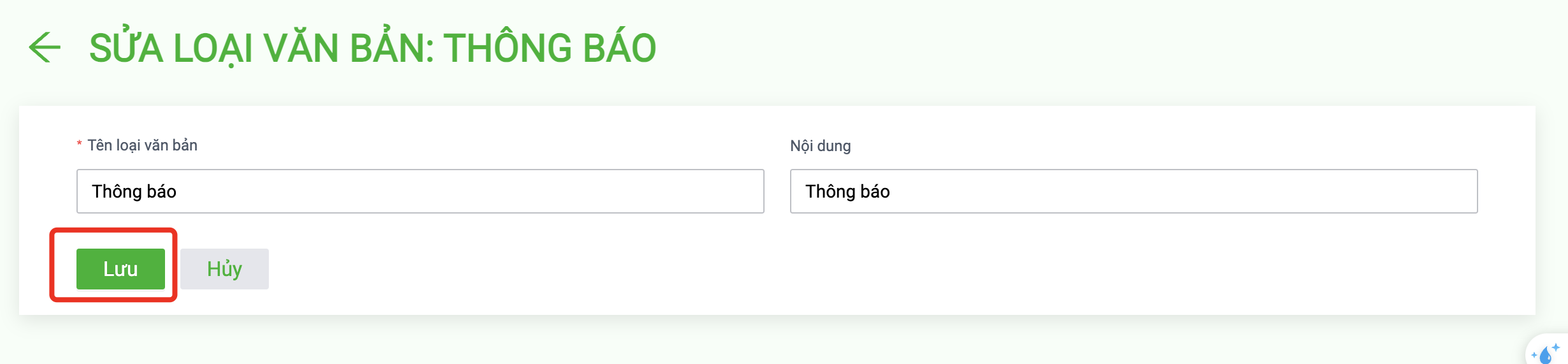Image resolution: width=1568 pixels, height=364 pixels.
Task: Place cursor after Thông báo in name field
Action: tap(178, 191)
